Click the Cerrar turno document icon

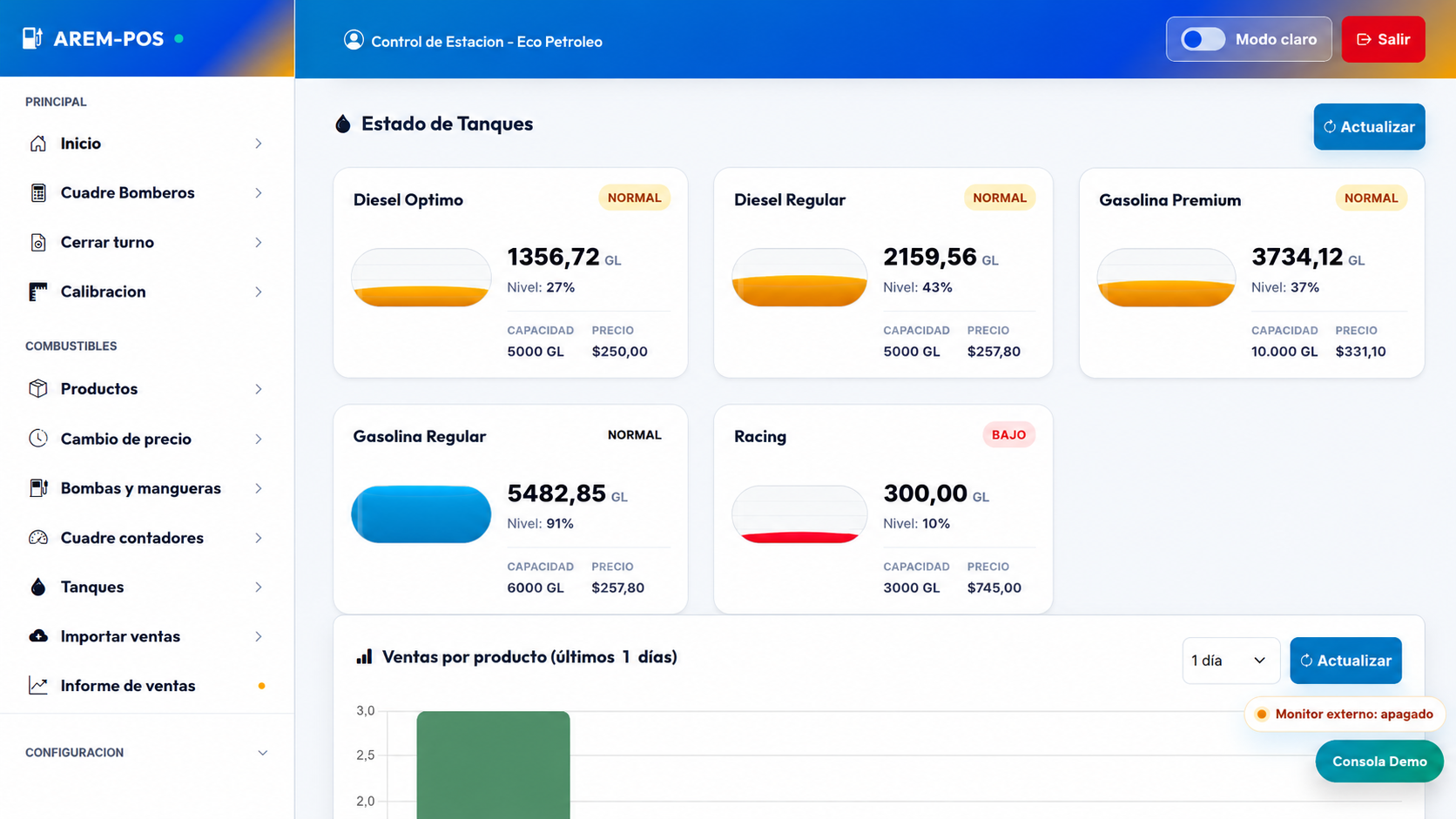click(38, 243)
